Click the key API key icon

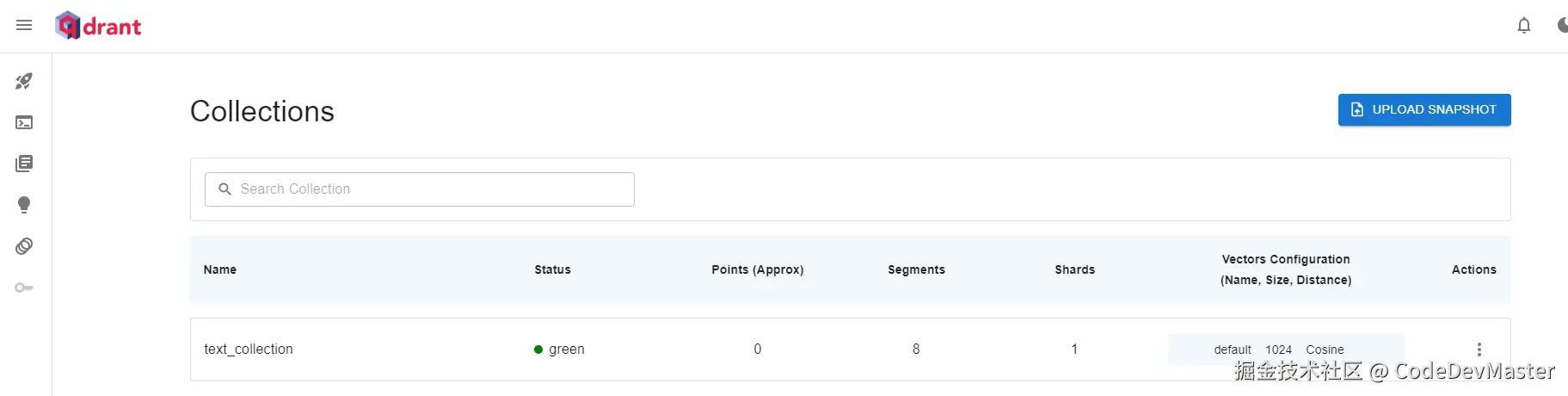pyautogui.click(x=24, y=288)
